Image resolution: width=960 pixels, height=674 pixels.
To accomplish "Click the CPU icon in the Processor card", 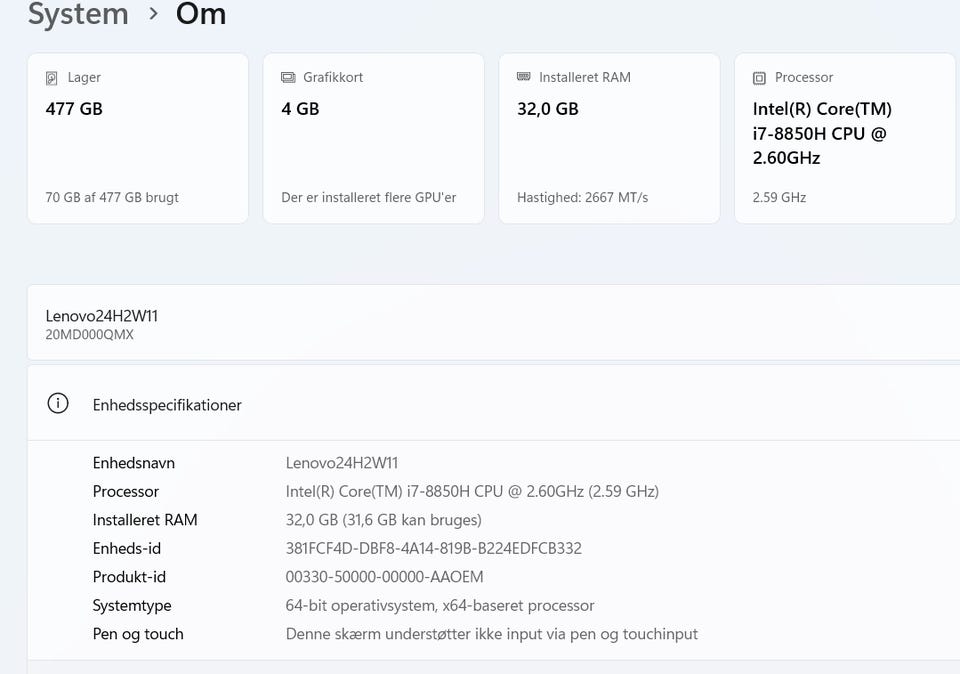I will [760, 78].
